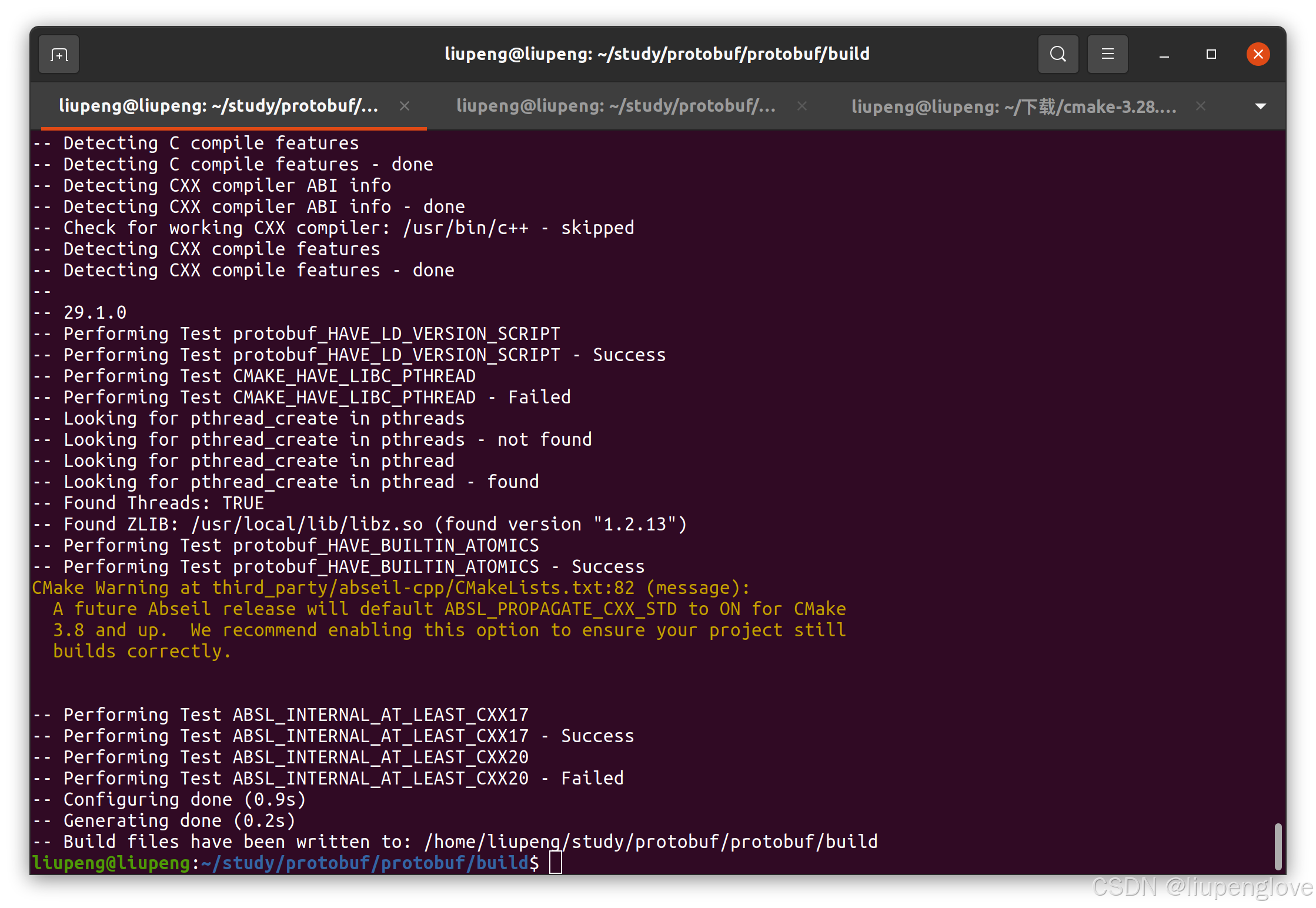Close the first active terminal tab
This screenshot has width=1316, height=908.
[405, 106]
